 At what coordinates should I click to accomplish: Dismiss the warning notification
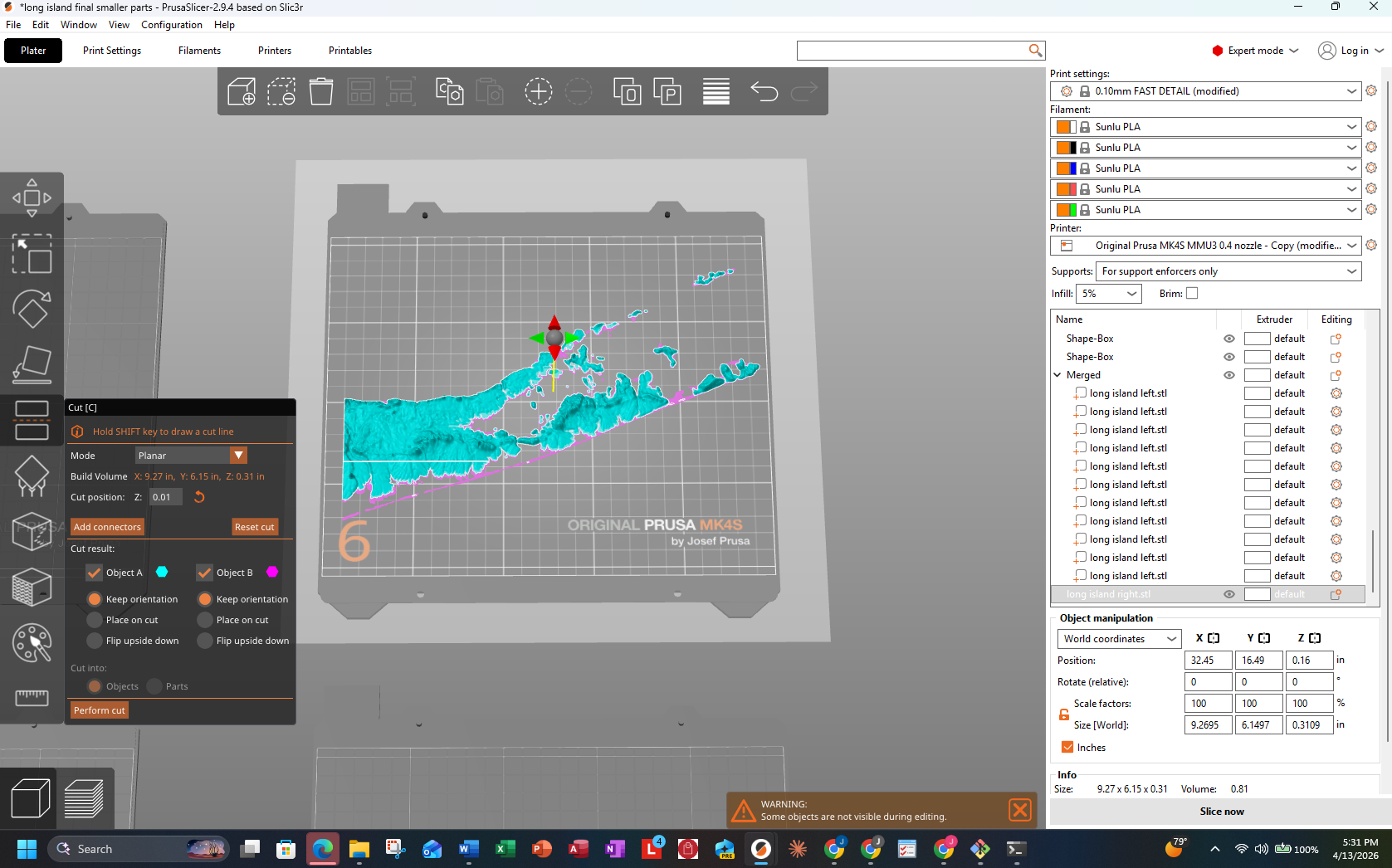coord(1020,810)
